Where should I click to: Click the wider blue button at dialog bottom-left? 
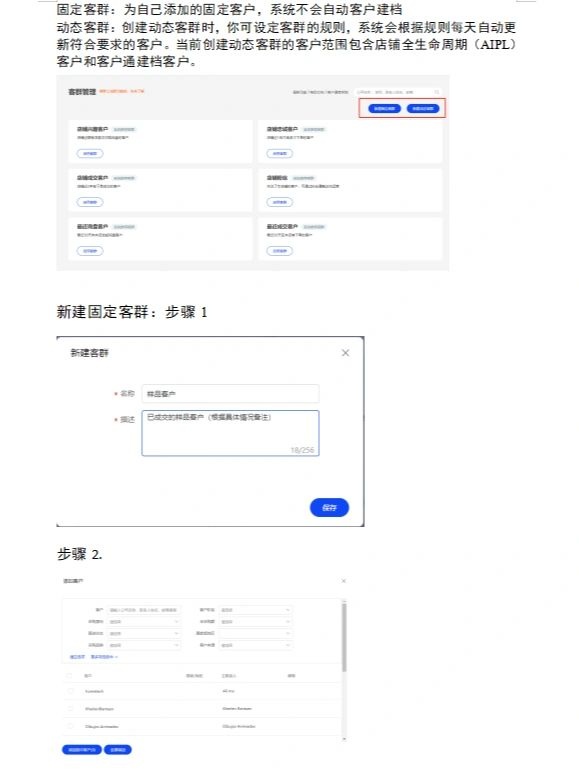coord(82,750)
